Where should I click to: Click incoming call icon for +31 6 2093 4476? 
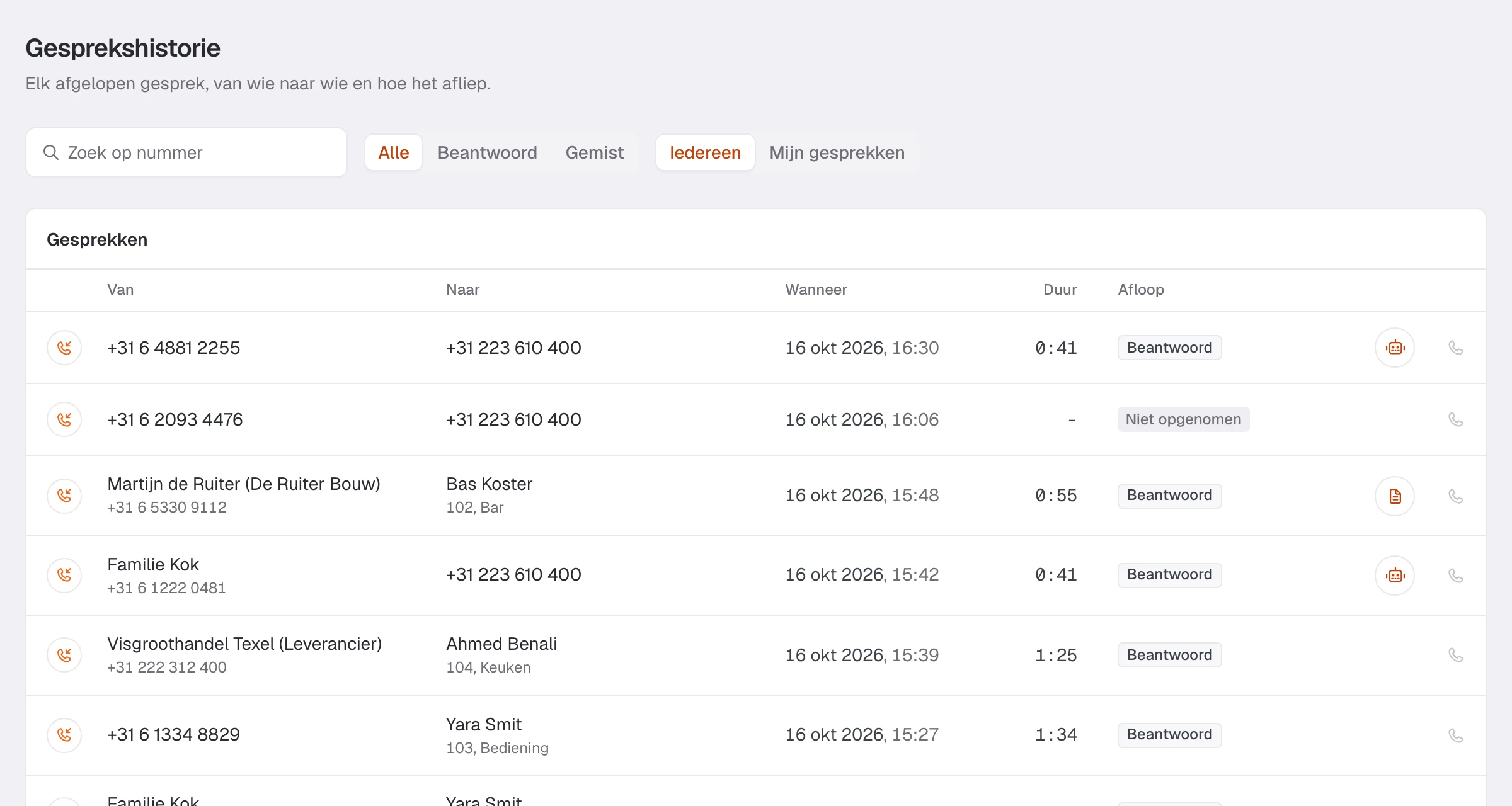[x=64, y=419]
